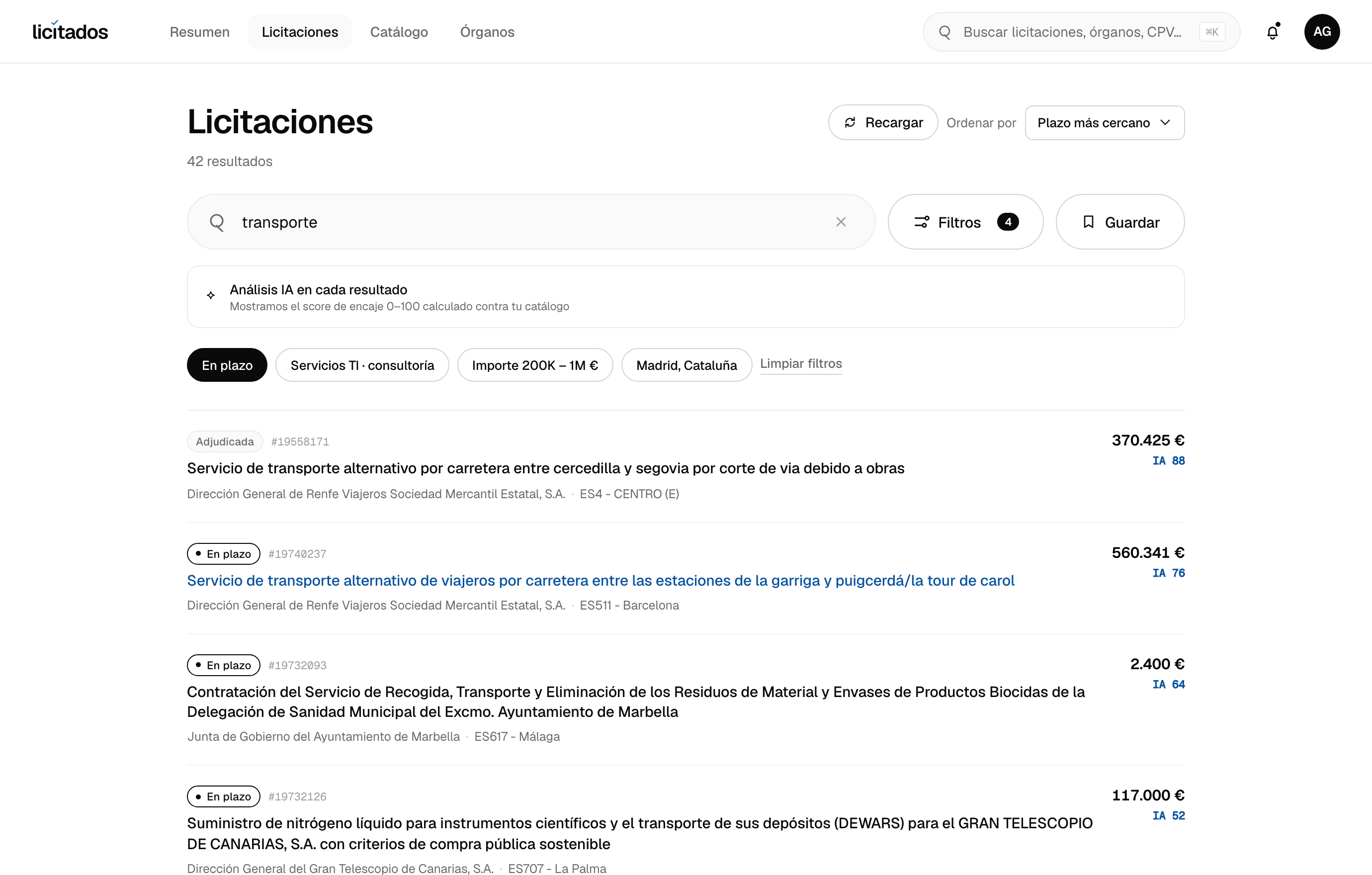Toggle the En plazo filter chip
Image resolution: width=1372 pixels, height=875 pixels.
click(x=227, y=365)
